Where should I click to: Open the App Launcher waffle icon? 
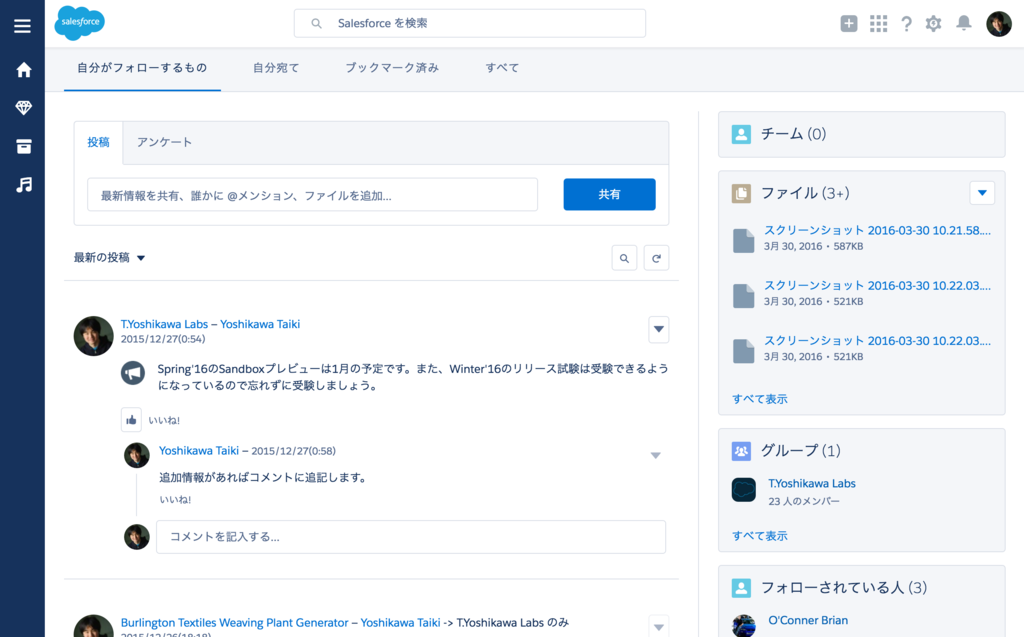pyautogui.click(x=878, y=23)
